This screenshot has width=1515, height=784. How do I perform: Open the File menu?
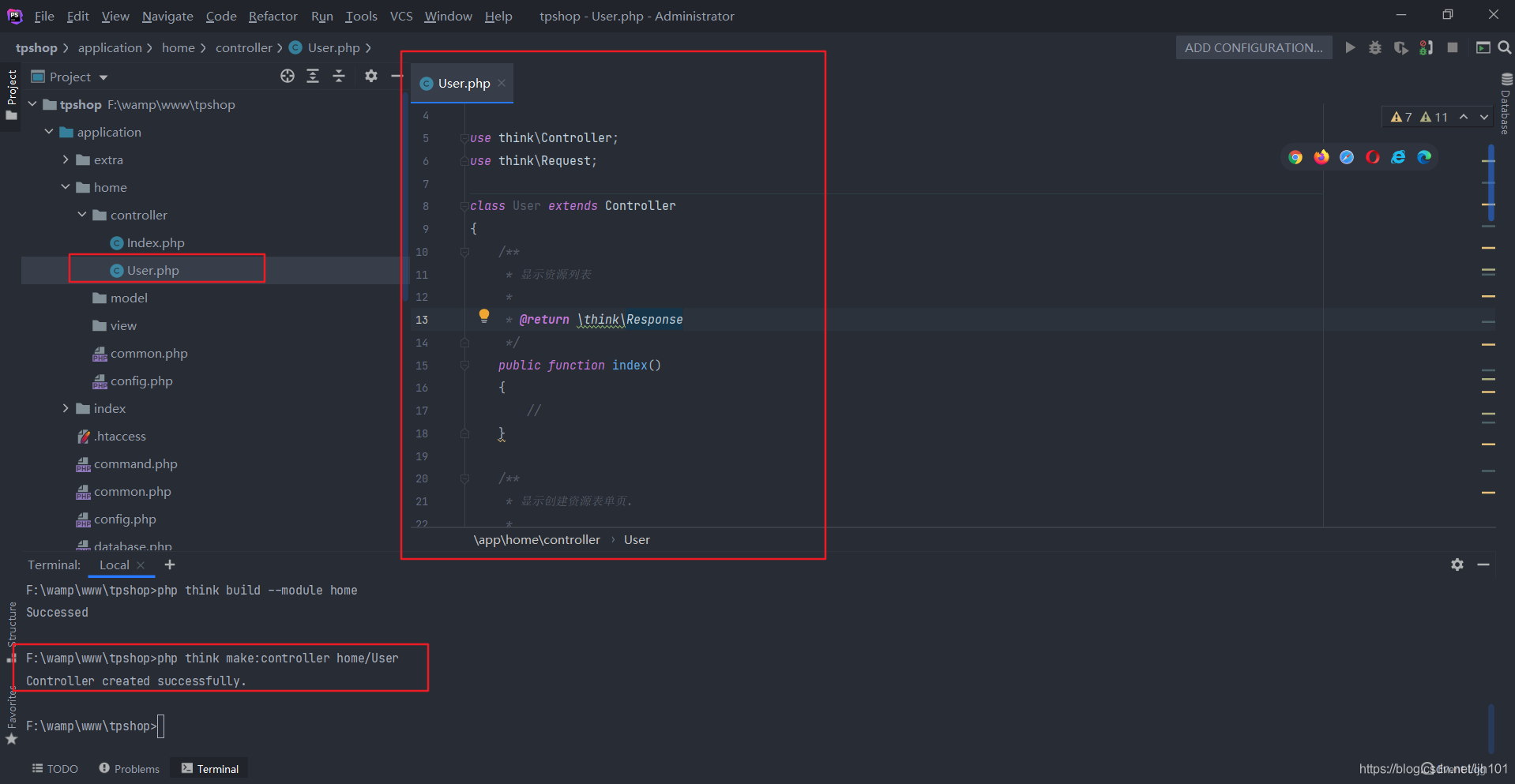tap(44, 16)
